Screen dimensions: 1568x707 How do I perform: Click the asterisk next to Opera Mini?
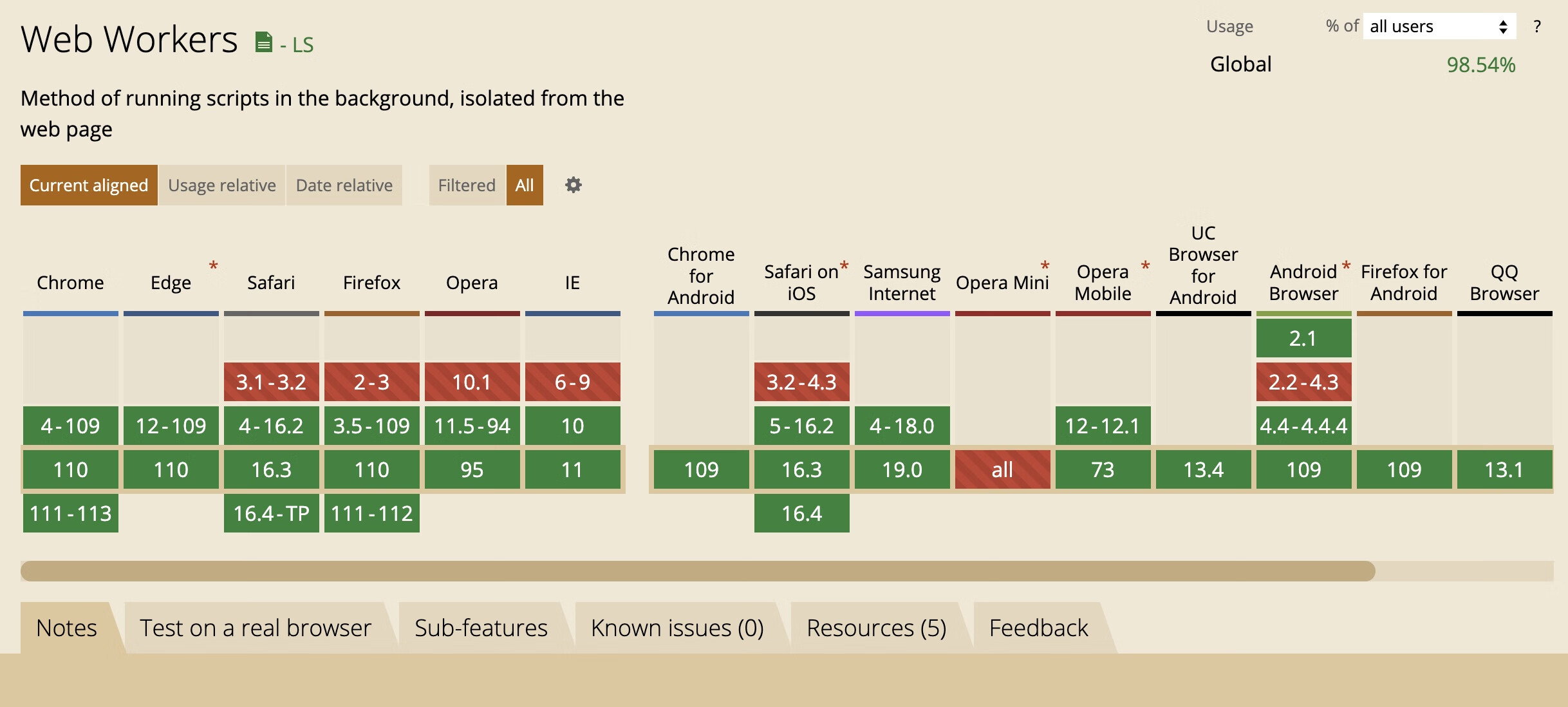pyautogui.click(x=1045, y=265)
